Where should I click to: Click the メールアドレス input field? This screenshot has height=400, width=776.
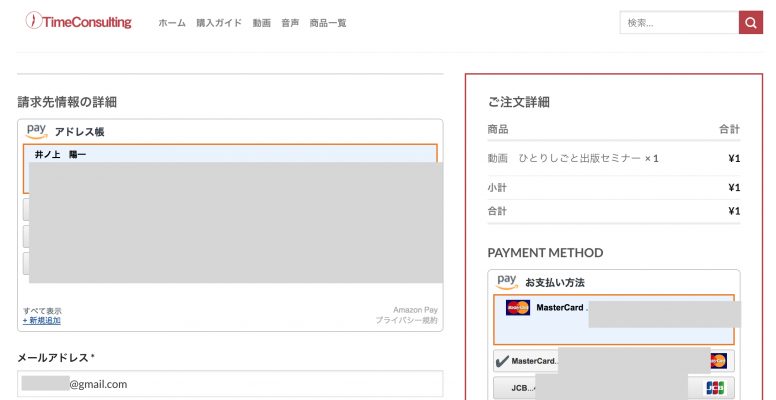coord(230,384)
